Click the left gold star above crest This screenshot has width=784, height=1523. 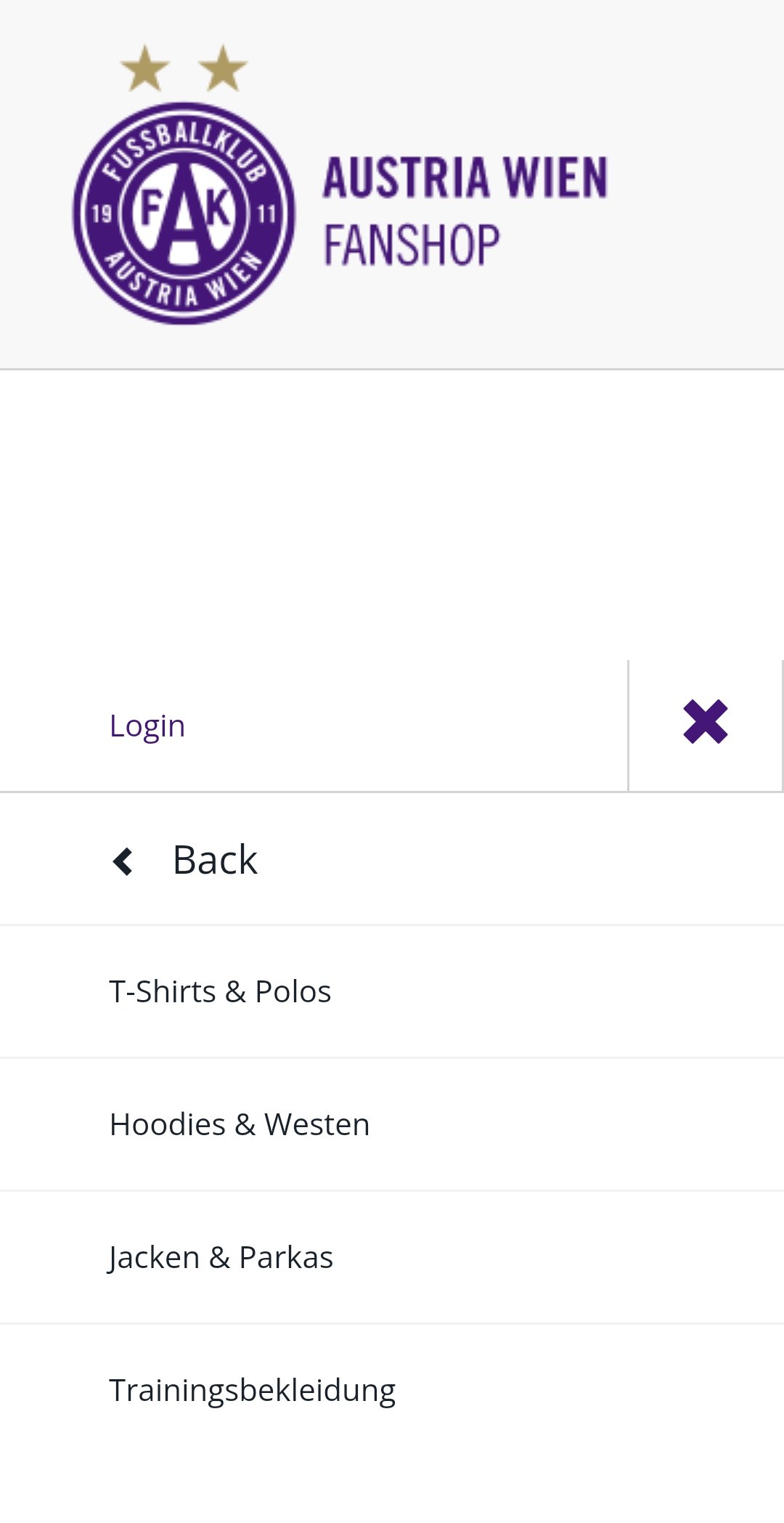pyautogui.click(x=144, y=68)
